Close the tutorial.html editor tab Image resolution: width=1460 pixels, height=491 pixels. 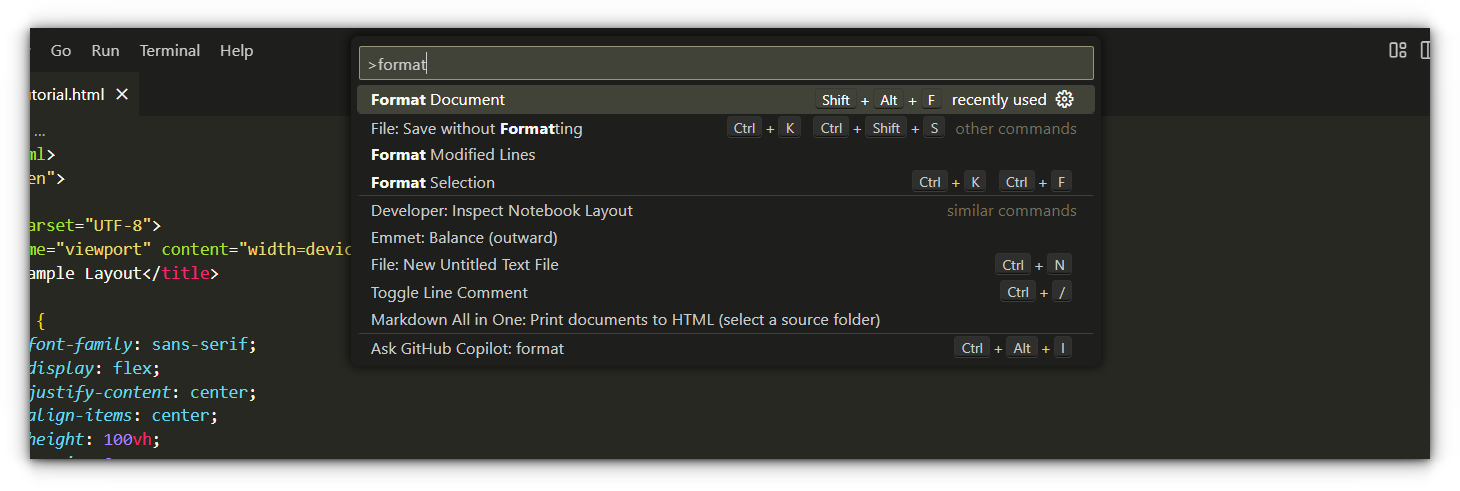122,94
